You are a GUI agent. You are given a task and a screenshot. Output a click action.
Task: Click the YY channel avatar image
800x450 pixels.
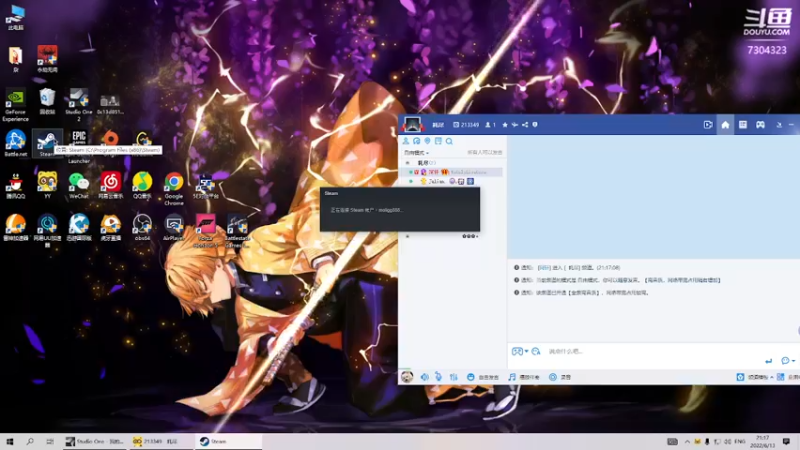tap(412, 124)
